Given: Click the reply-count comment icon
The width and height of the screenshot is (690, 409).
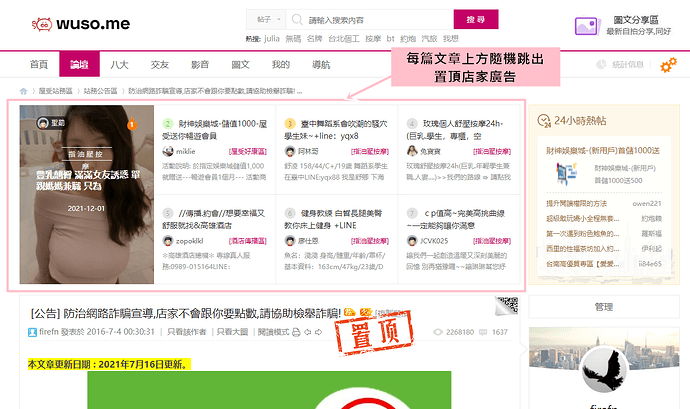Looking at the screenshot, I should click(483, 332).
